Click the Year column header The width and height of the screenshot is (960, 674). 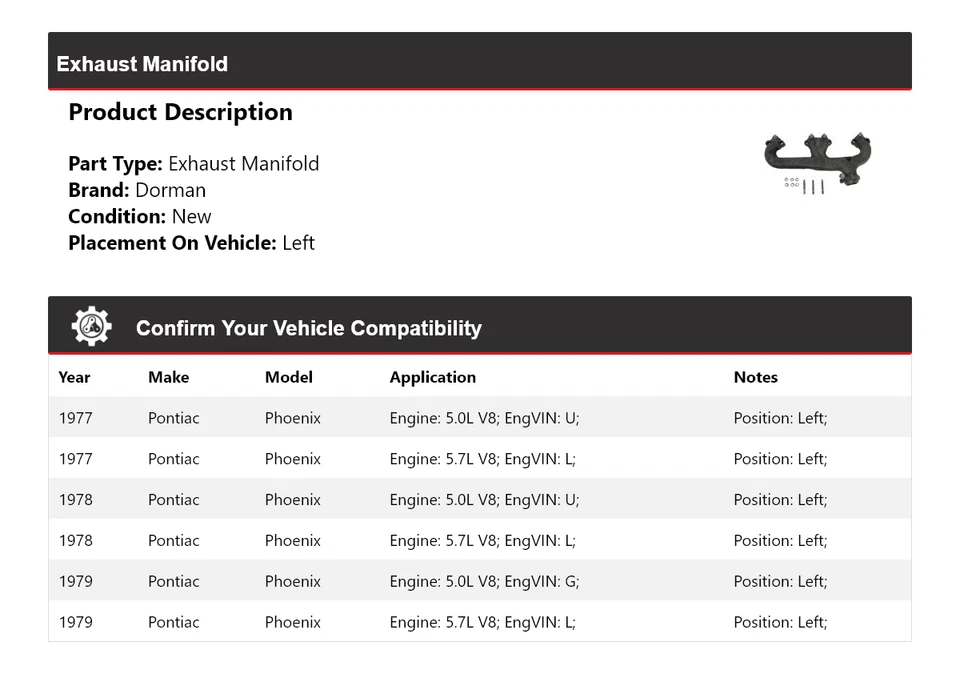coord(74,377)
